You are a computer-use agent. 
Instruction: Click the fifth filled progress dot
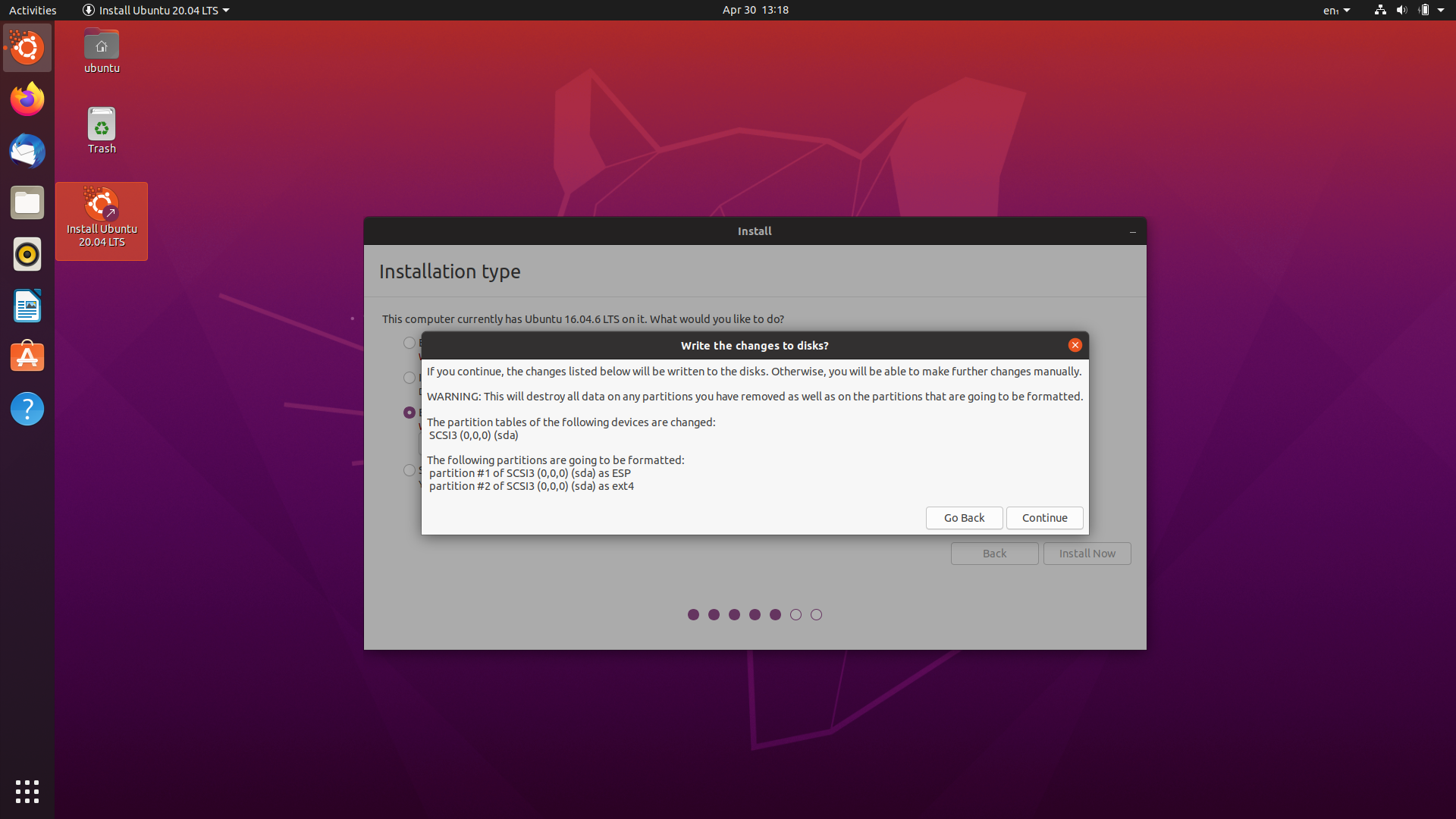(x=775, y=615)
